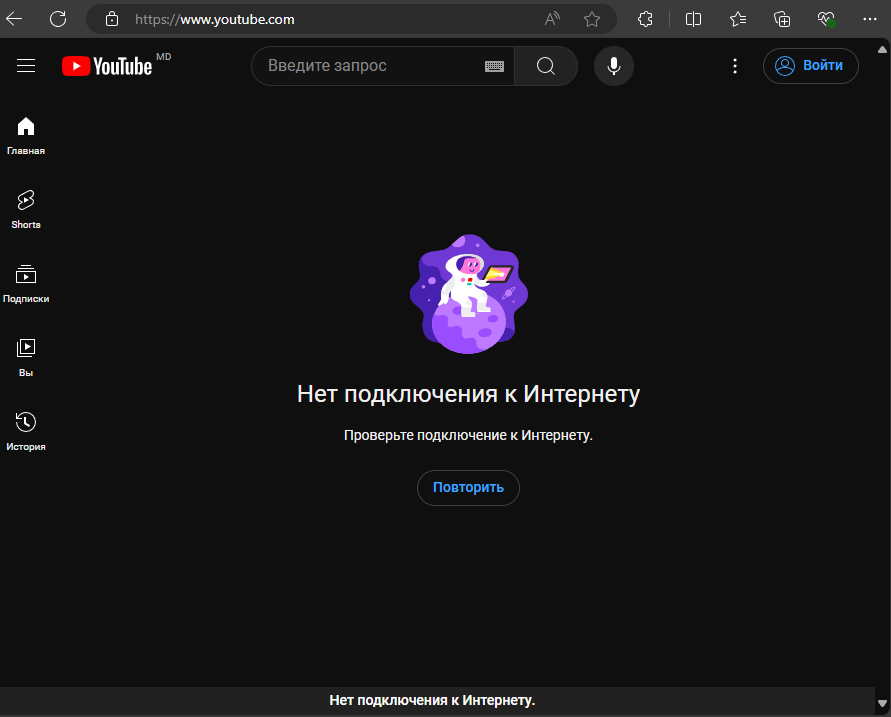Start voice search with the microphone
Image resolution: width=891 pixels, height=717 pixels.
point(614,66)
